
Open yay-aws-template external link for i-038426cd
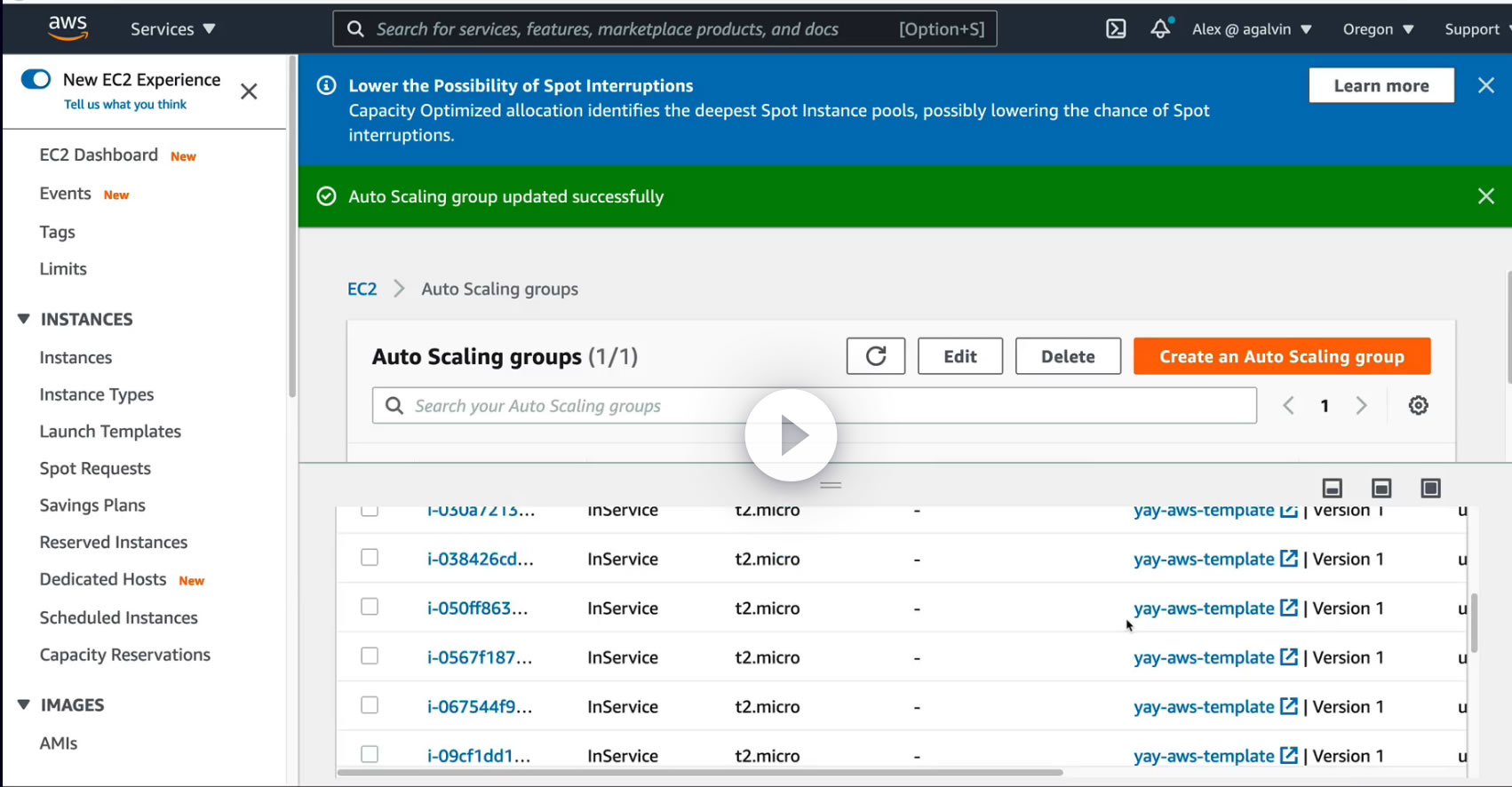click(x=1287, y=559)
